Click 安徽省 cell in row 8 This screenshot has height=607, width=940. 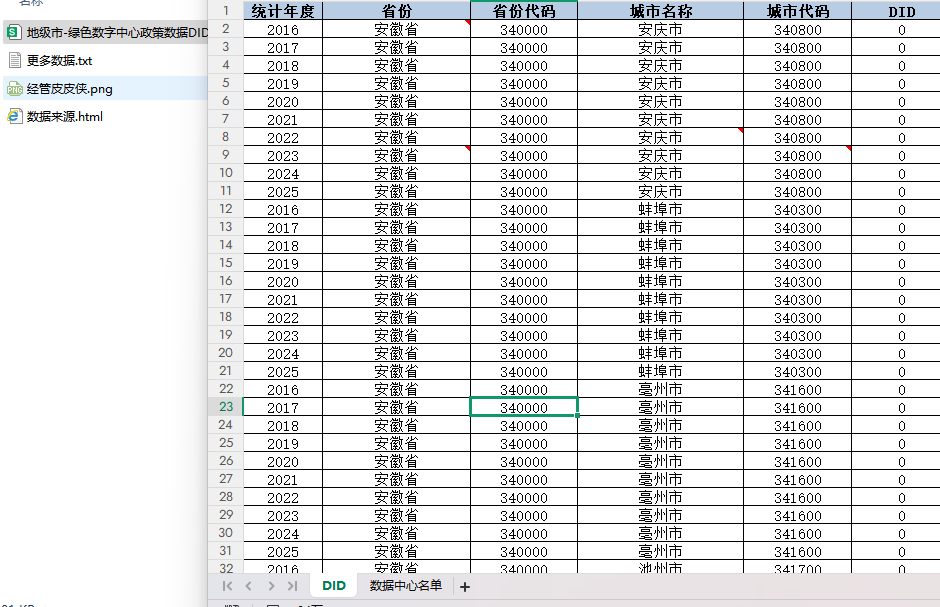click(x=396, y=137)
